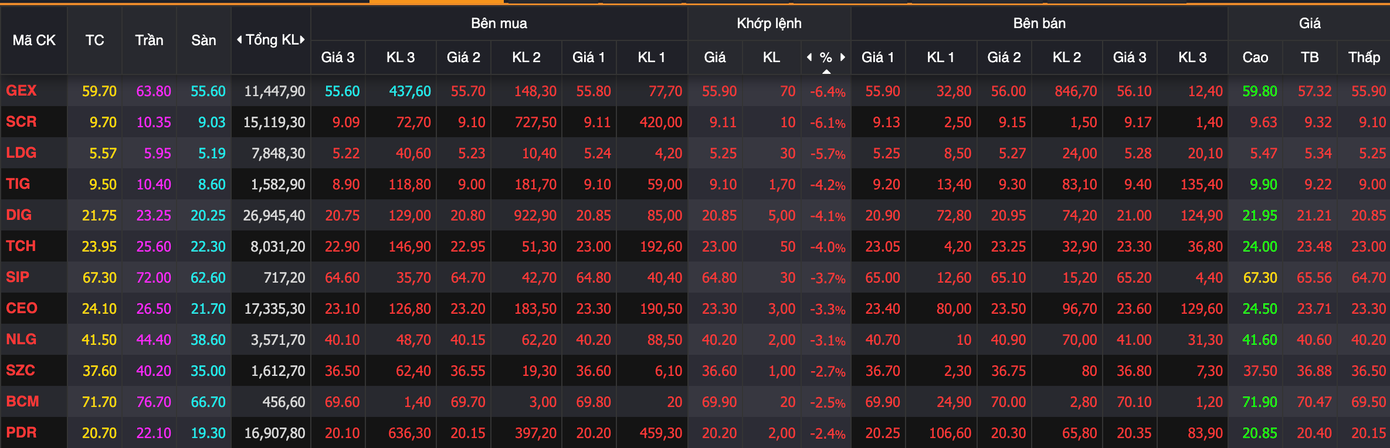Click the Thấp column header
The image size is (1390, 448).
tap(1363, 57)
